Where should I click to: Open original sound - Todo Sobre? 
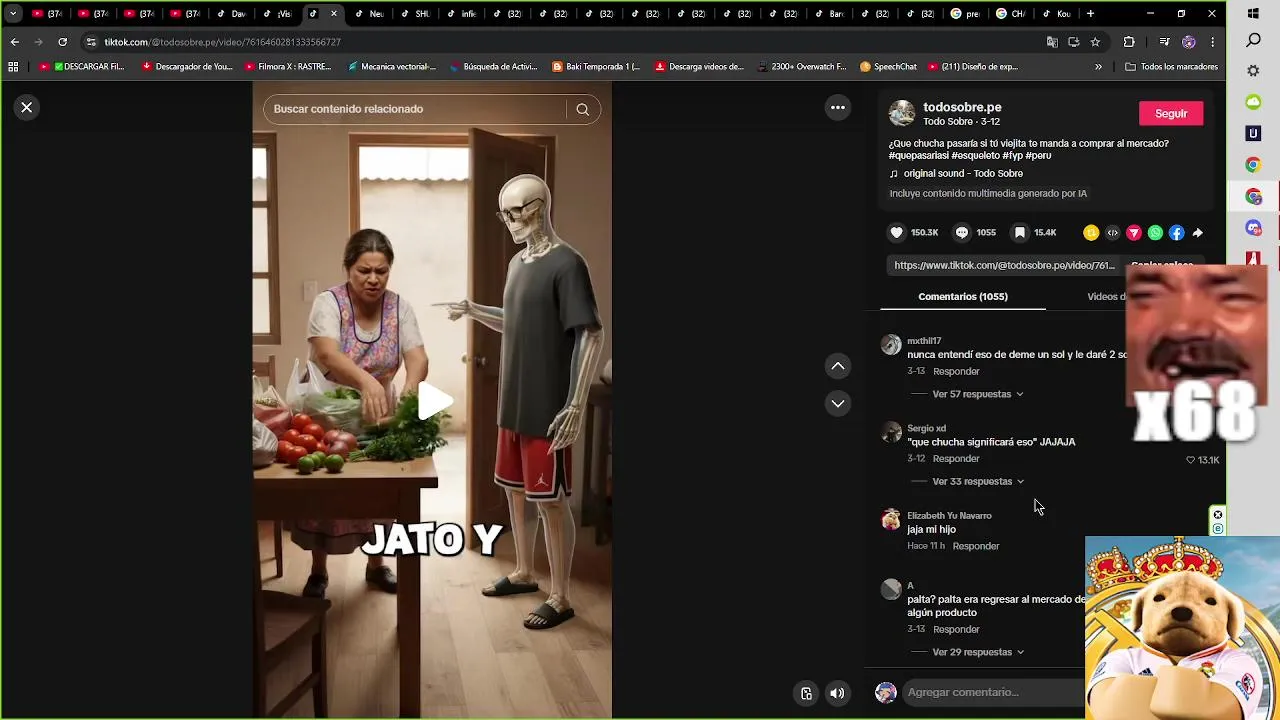tap(963, 173)
